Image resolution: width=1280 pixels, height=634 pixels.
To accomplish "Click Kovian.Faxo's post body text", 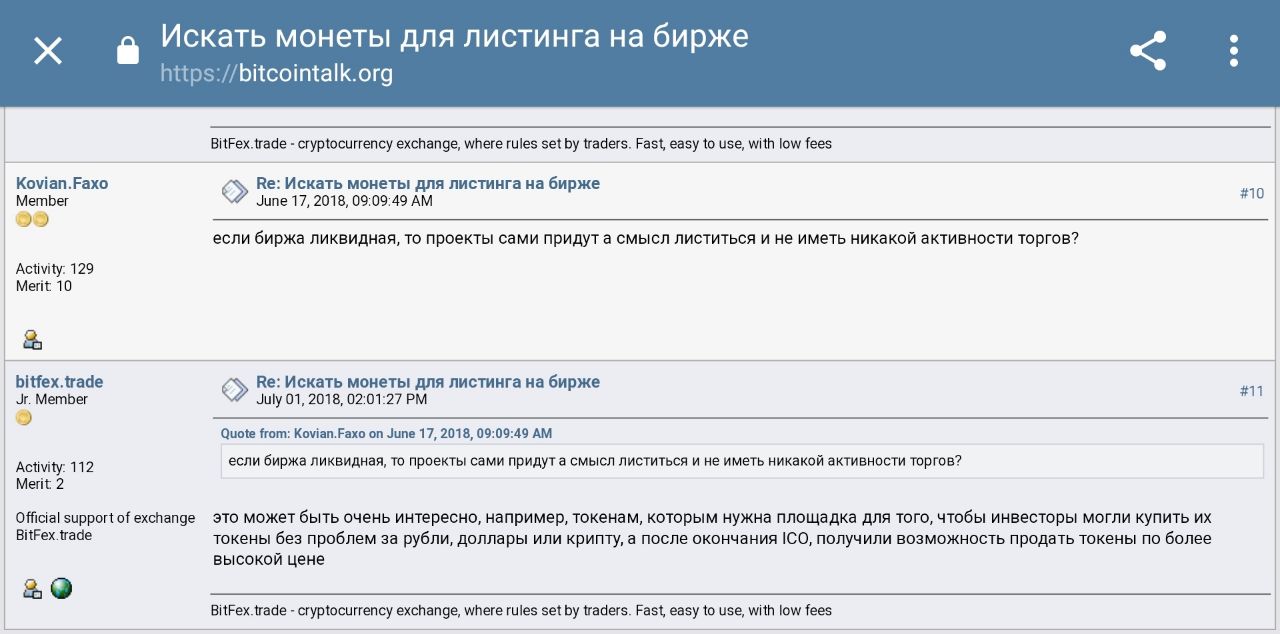I will click(646, 240).
